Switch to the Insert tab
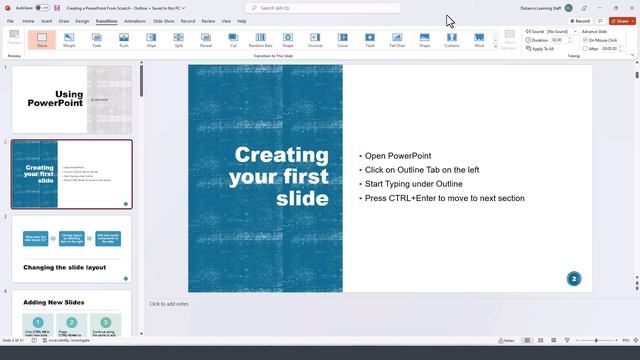The image size is (640, 360). 47,21
